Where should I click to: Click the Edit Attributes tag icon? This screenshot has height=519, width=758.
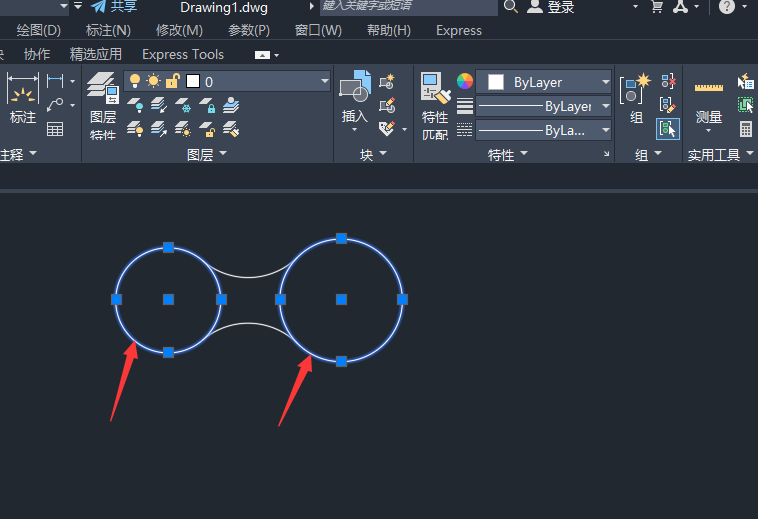click(x=387, y=129)
